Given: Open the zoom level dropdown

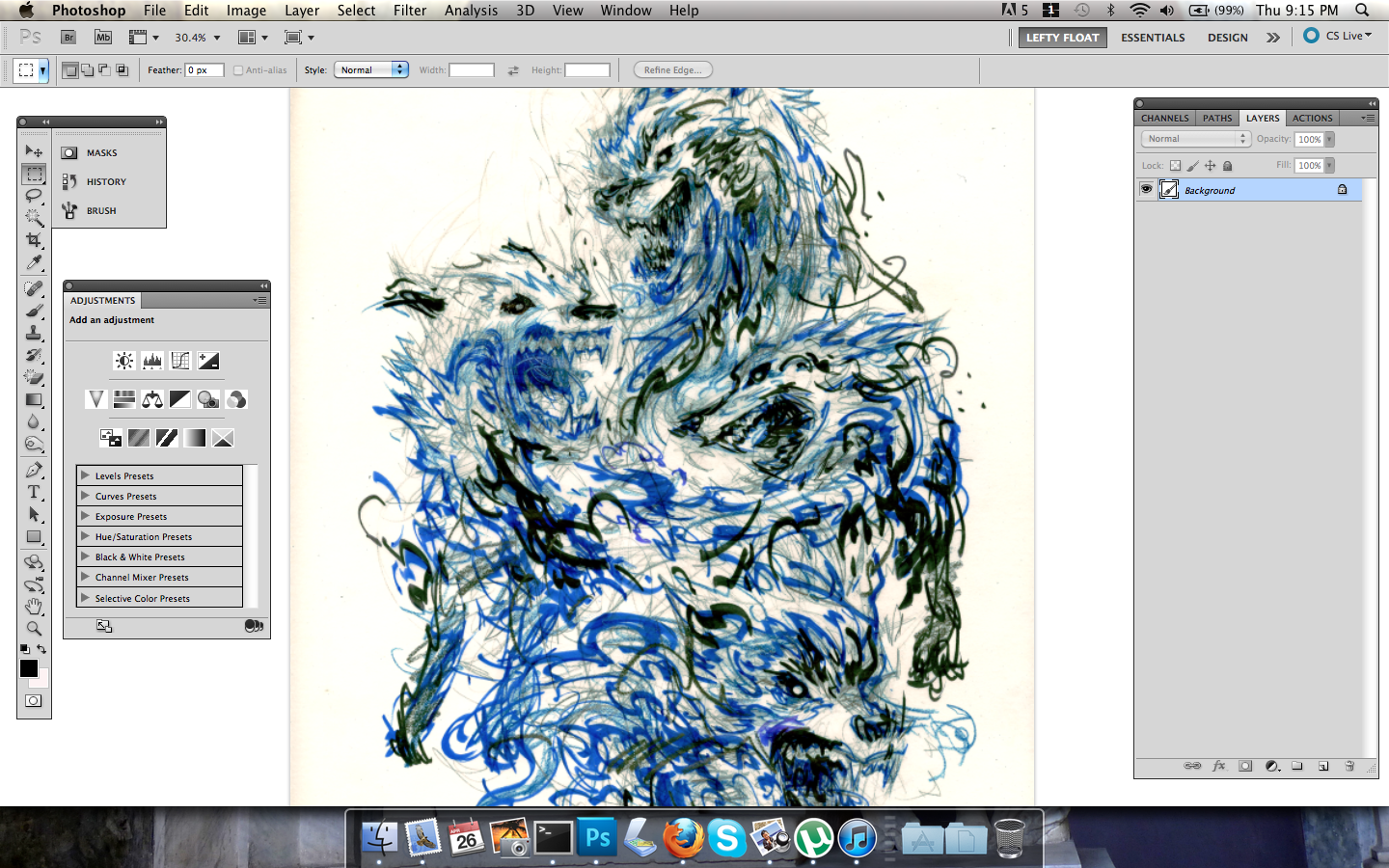Looking at the screenshot, I should pos(217,38).
